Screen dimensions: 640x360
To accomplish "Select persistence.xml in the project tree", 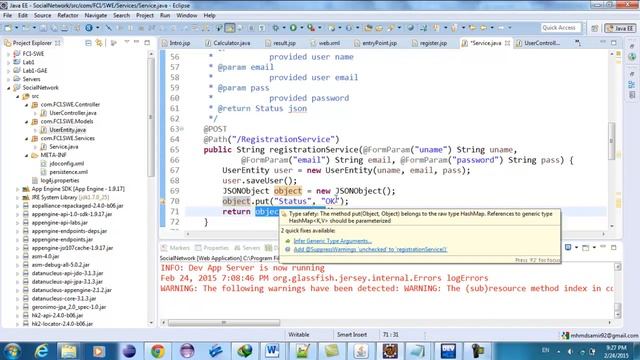I will [69, 172].
